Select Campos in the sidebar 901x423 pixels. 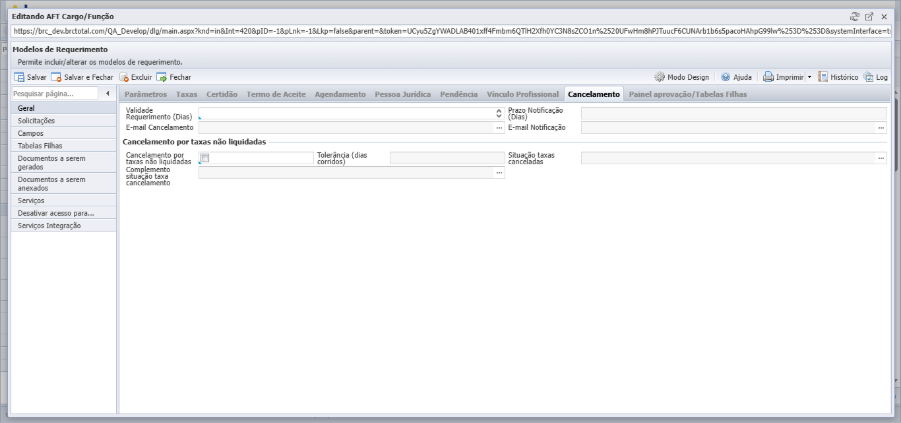point(63,133)
